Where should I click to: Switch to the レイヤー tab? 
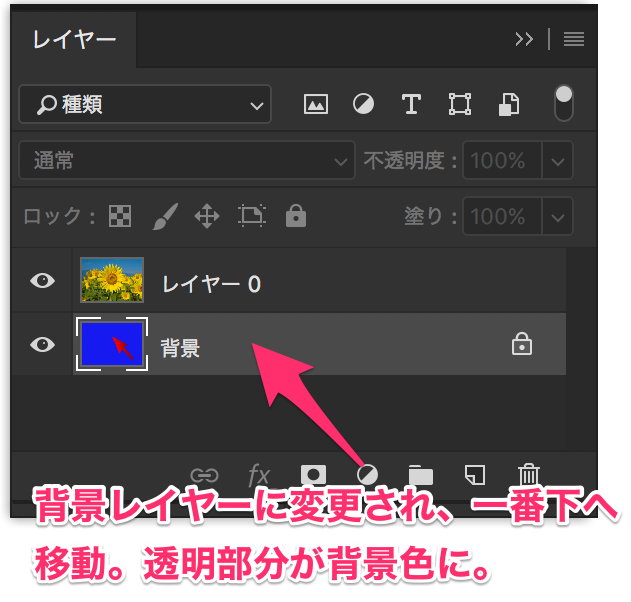(74, 39)
